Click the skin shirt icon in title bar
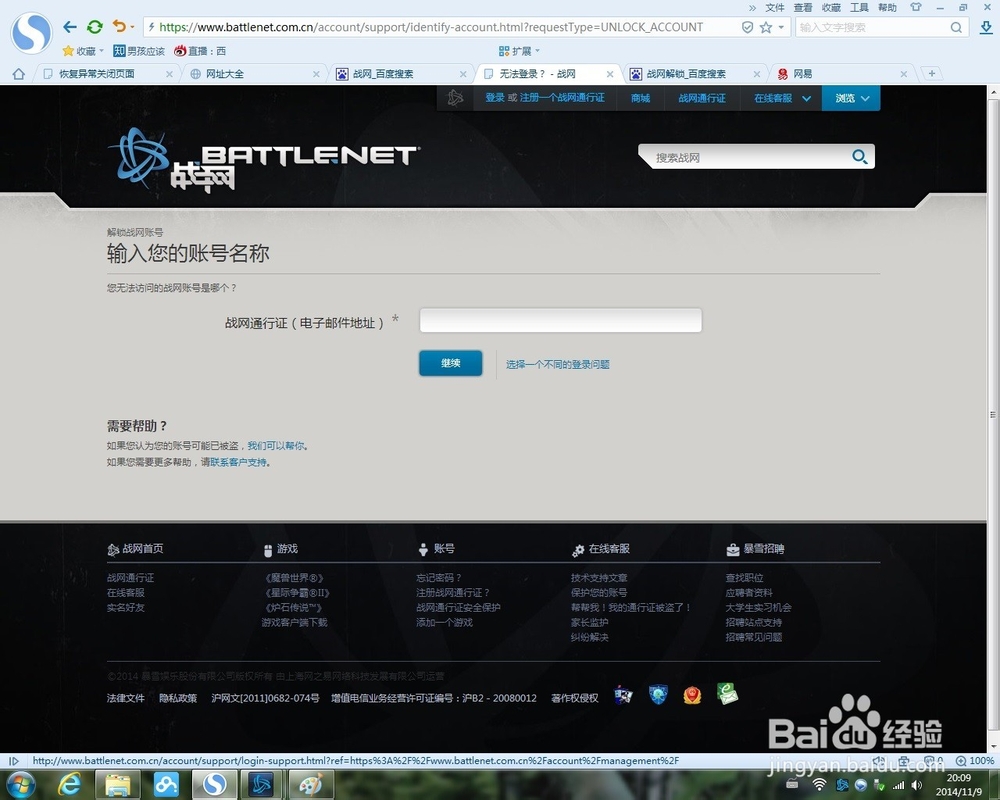Screen dimensions: 1000x800 (x=916, y=8)
